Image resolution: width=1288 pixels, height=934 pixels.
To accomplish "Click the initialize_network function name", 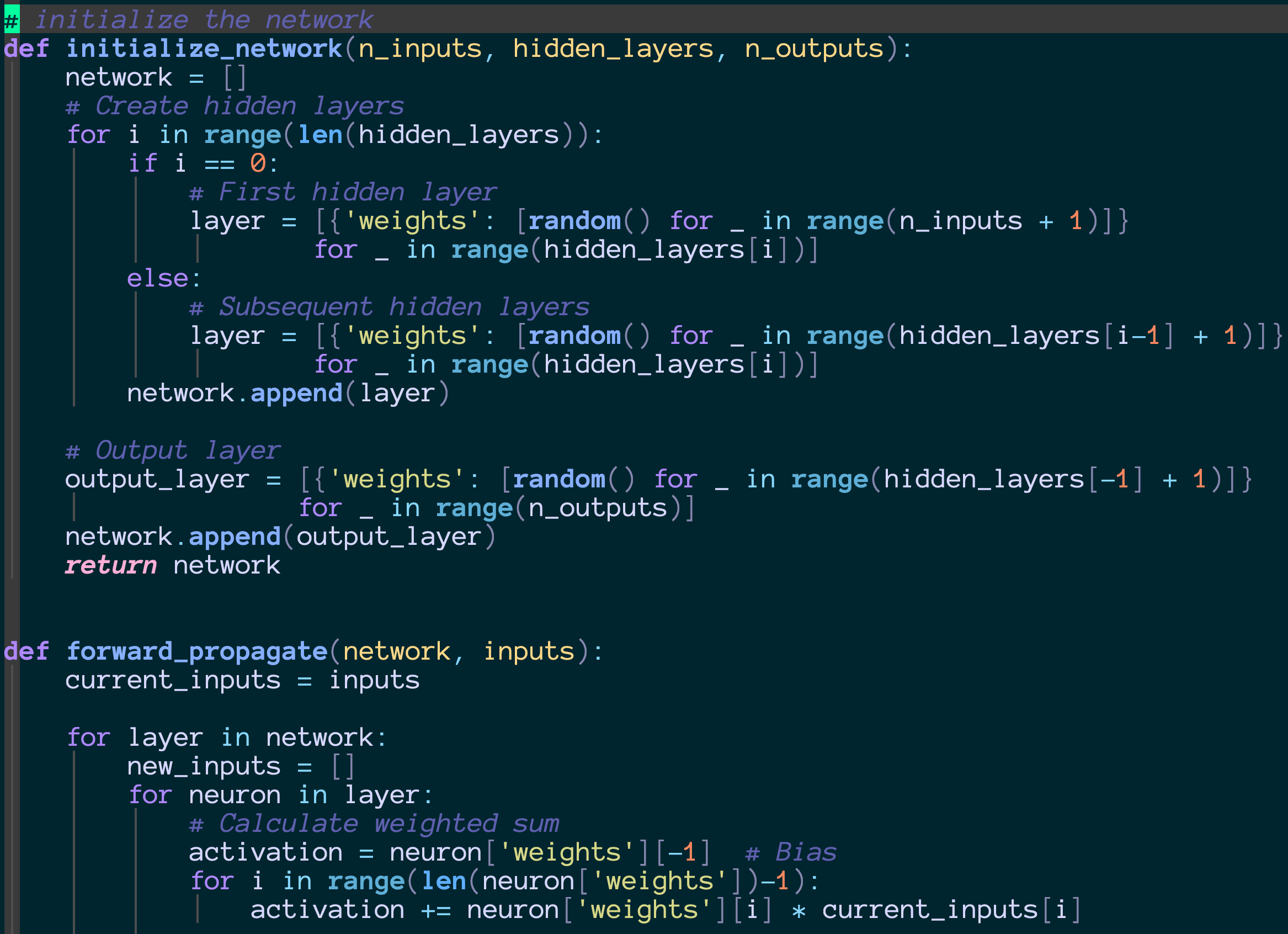I will point(204,49).
